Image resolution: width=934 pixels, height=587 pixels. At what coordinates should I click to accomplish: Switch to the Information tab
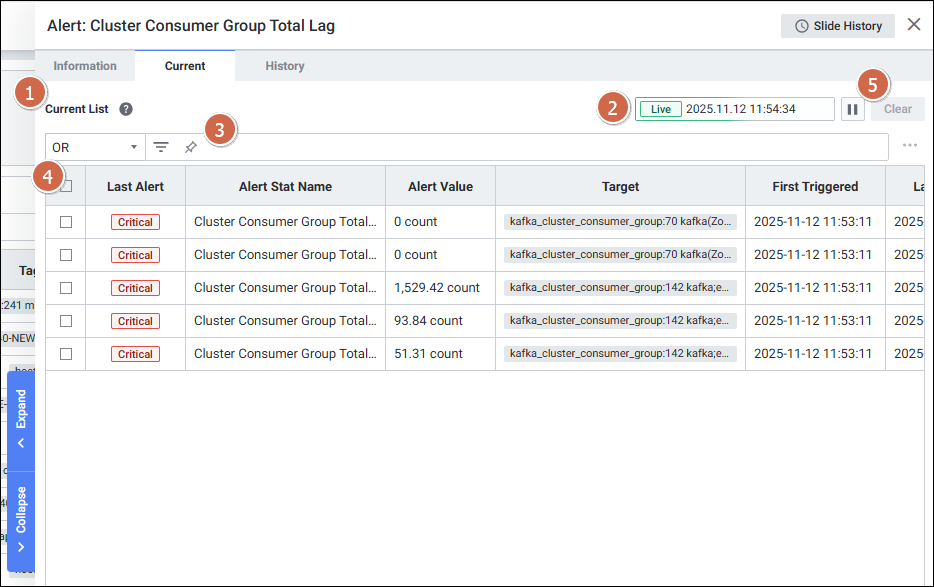click(85, 66)
